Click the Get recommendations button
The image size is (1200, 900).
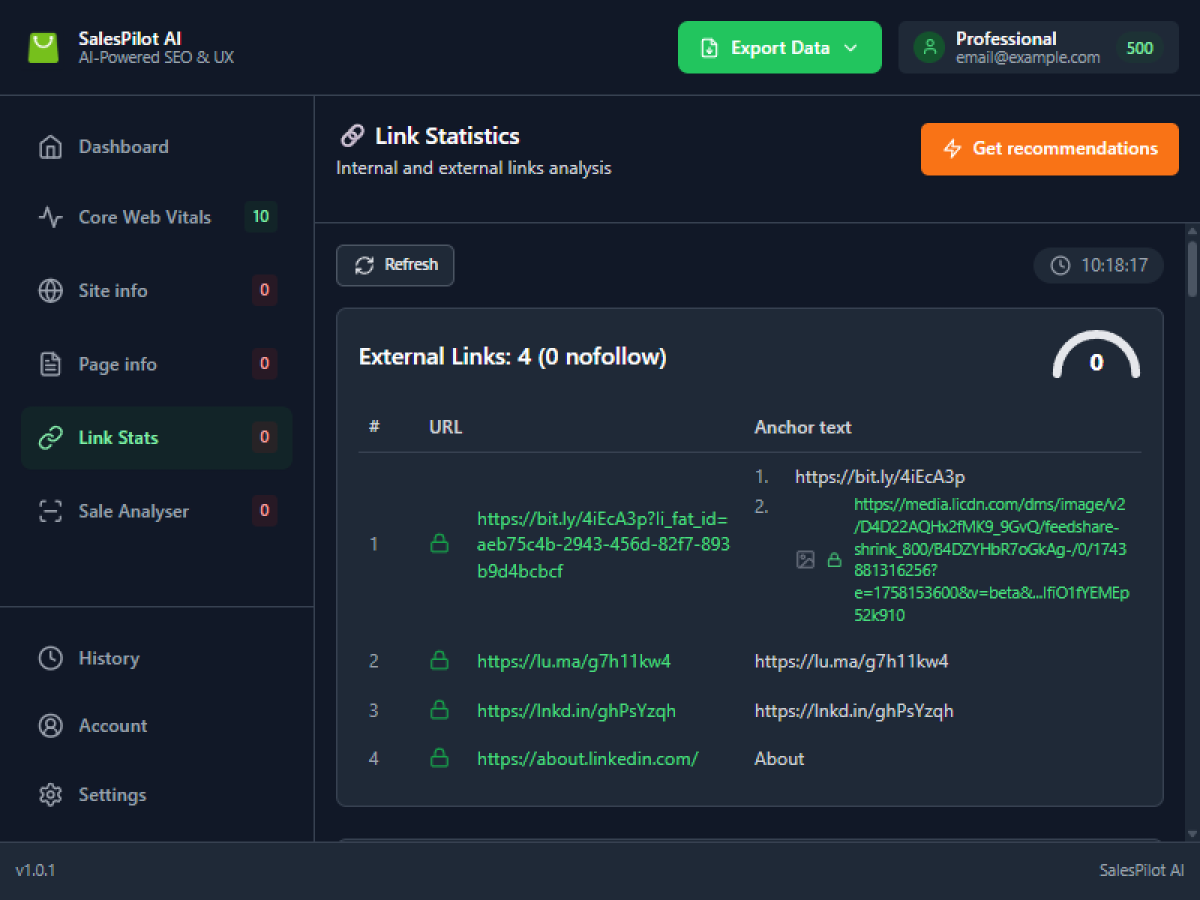pos(1049,149)
